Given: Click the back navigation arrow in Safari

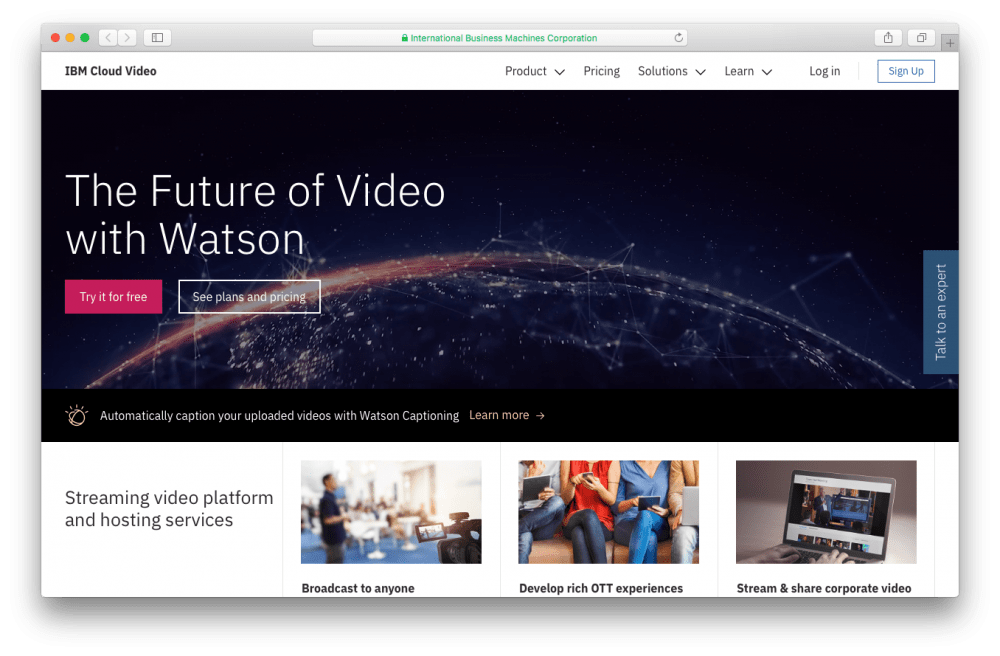Looking at the screenshot, I should pyautogui.click(x=107, y=37).
